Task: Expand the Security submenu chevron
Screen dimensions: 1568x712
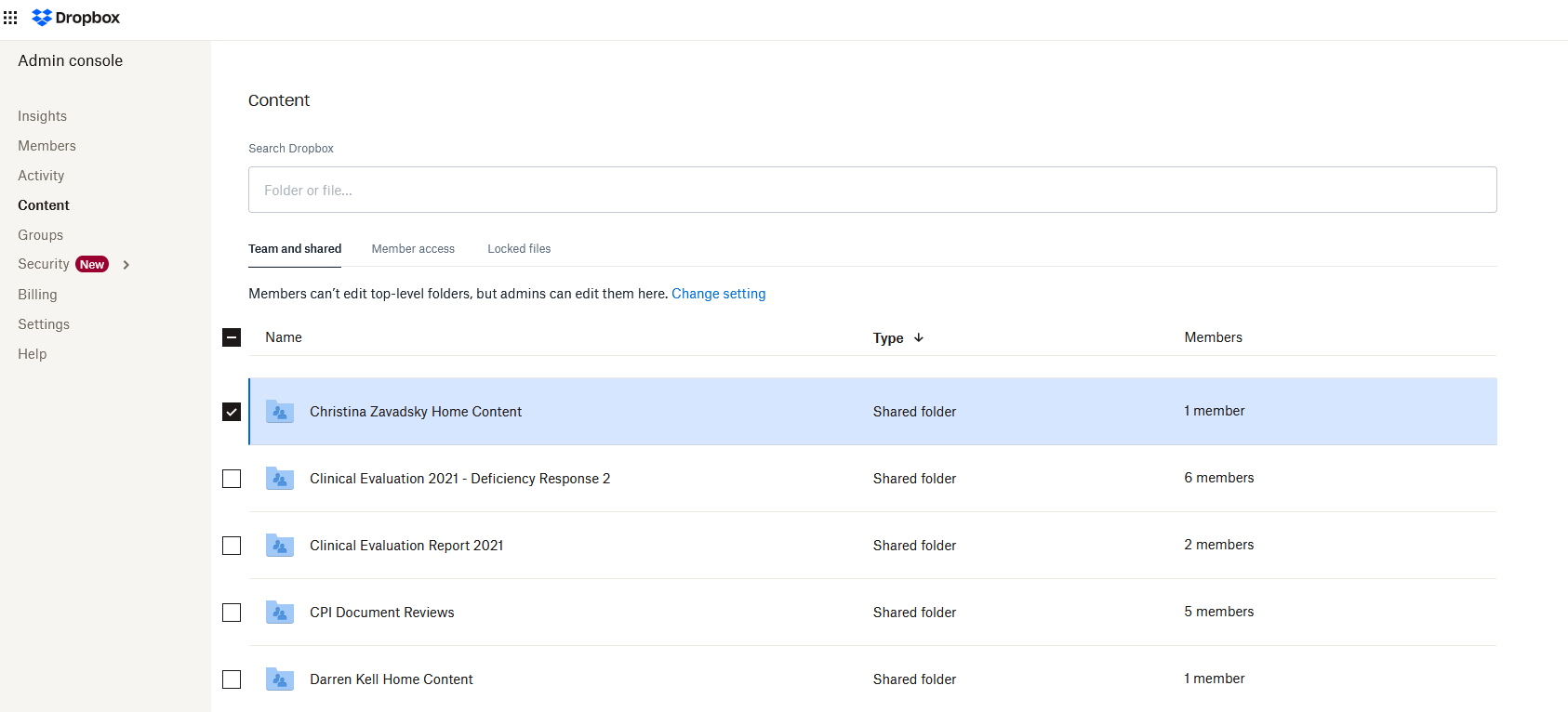Action: coord(126,265)
